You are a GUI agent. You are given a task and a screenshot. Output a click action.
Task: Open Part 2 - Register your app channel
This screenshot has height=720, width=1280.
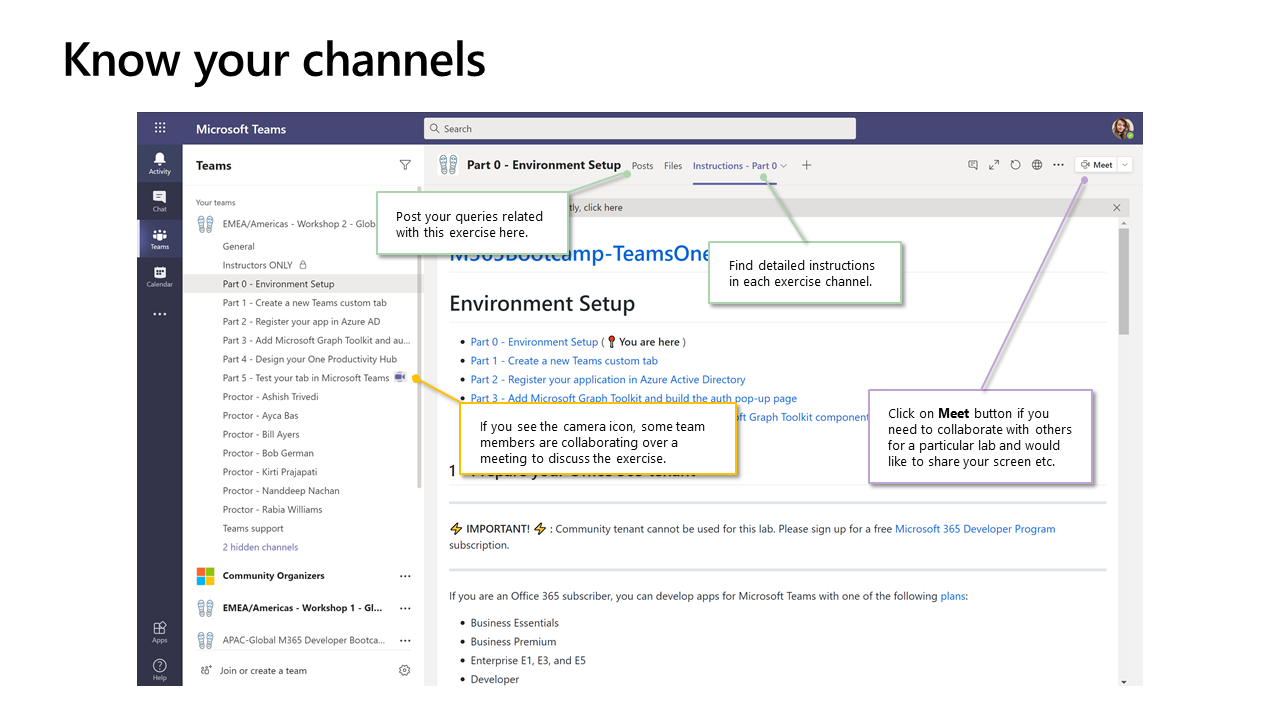click(302, 322)
